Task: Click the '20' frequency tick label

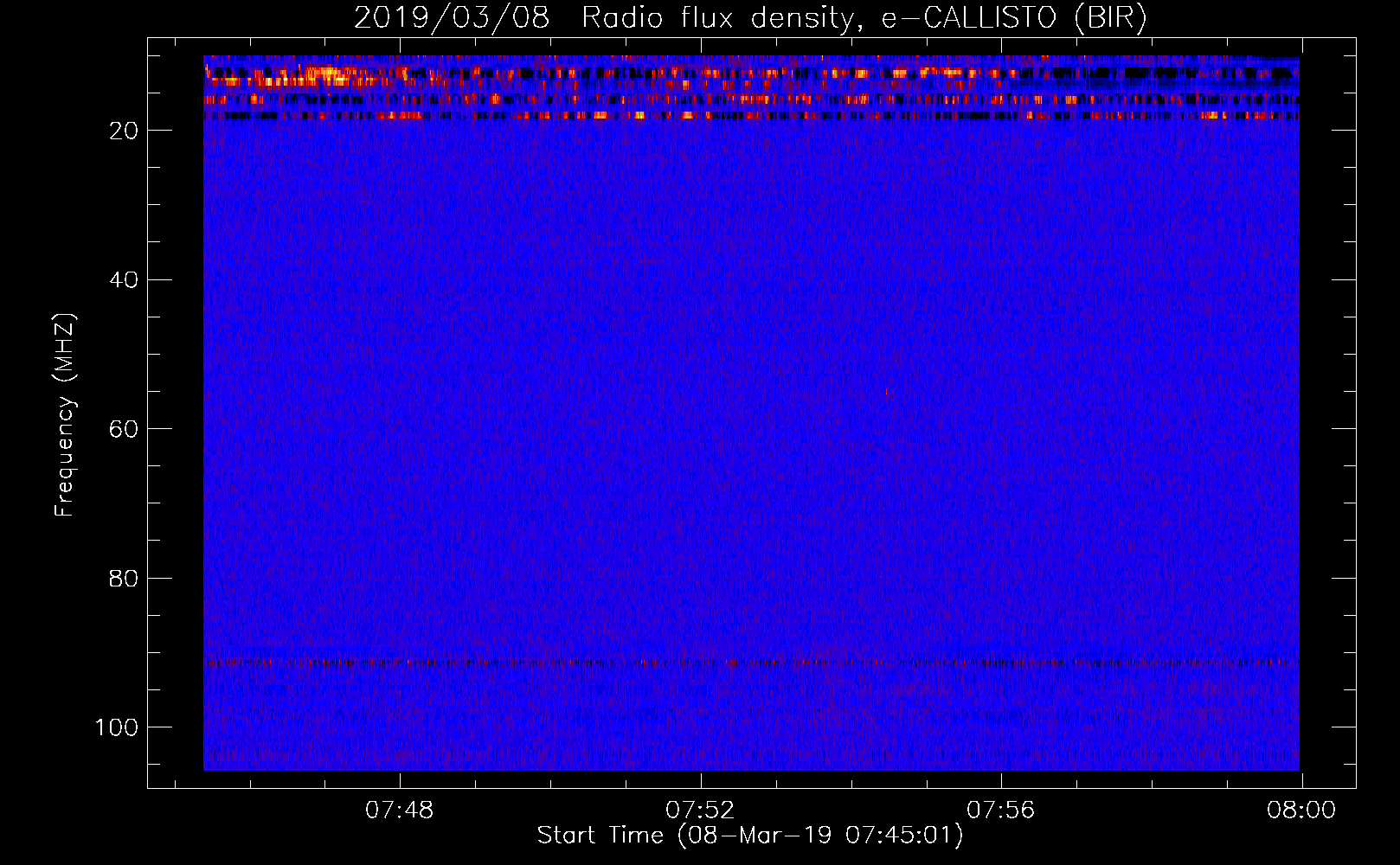Action: [124, 131]
